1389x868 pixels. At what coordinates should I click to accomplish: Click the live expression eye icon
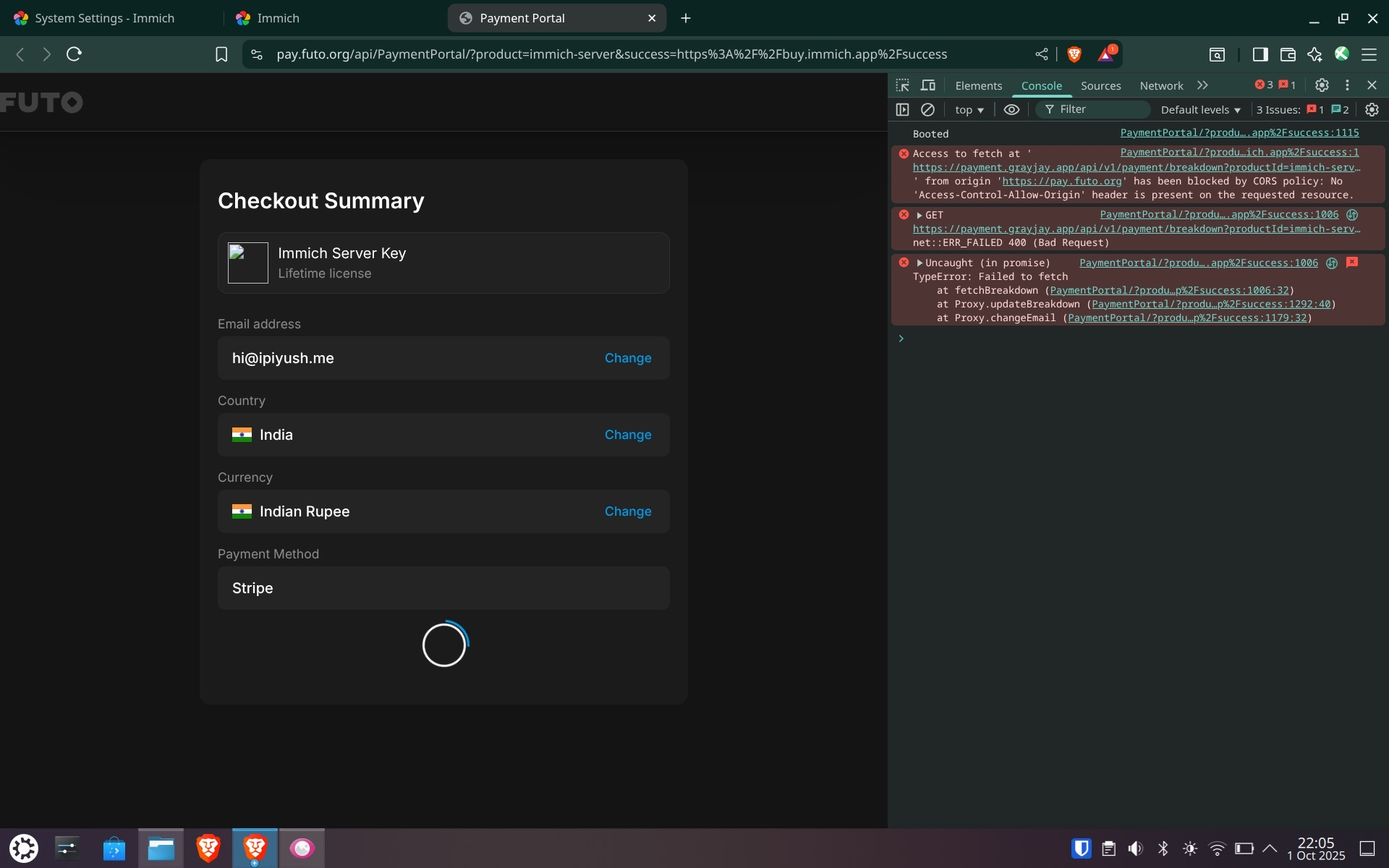click(x=1011, y=109)
